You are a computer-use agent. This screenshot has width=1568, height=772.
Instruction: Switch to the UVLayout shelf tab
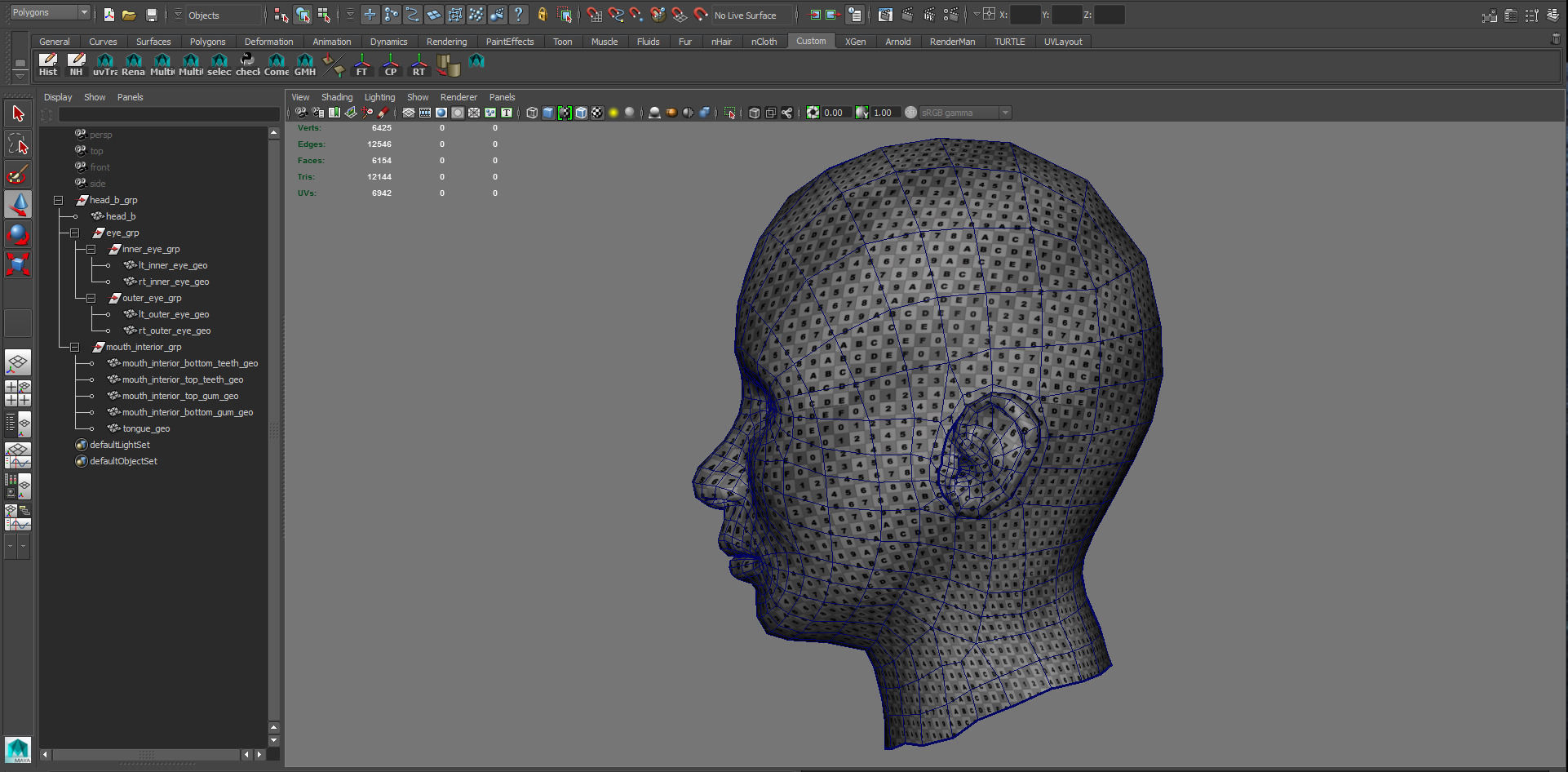tap(1063, 42)
